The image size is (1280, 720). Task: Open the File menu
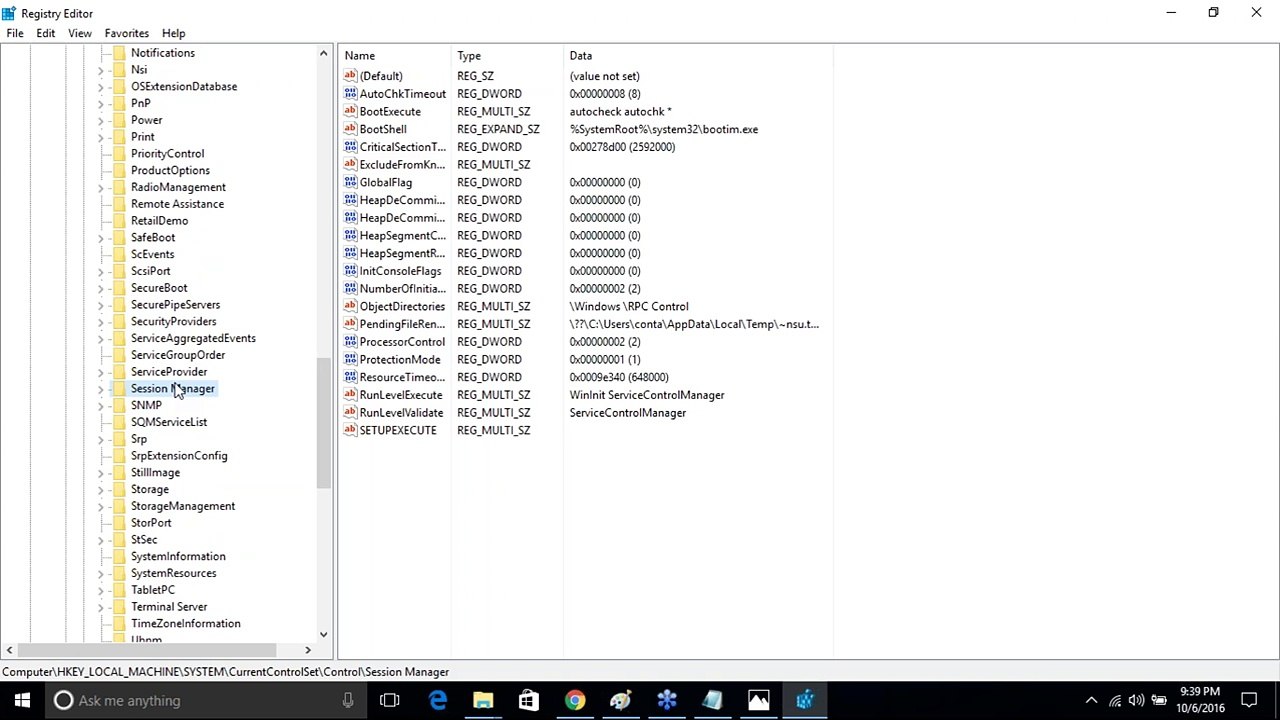[15, 33]
